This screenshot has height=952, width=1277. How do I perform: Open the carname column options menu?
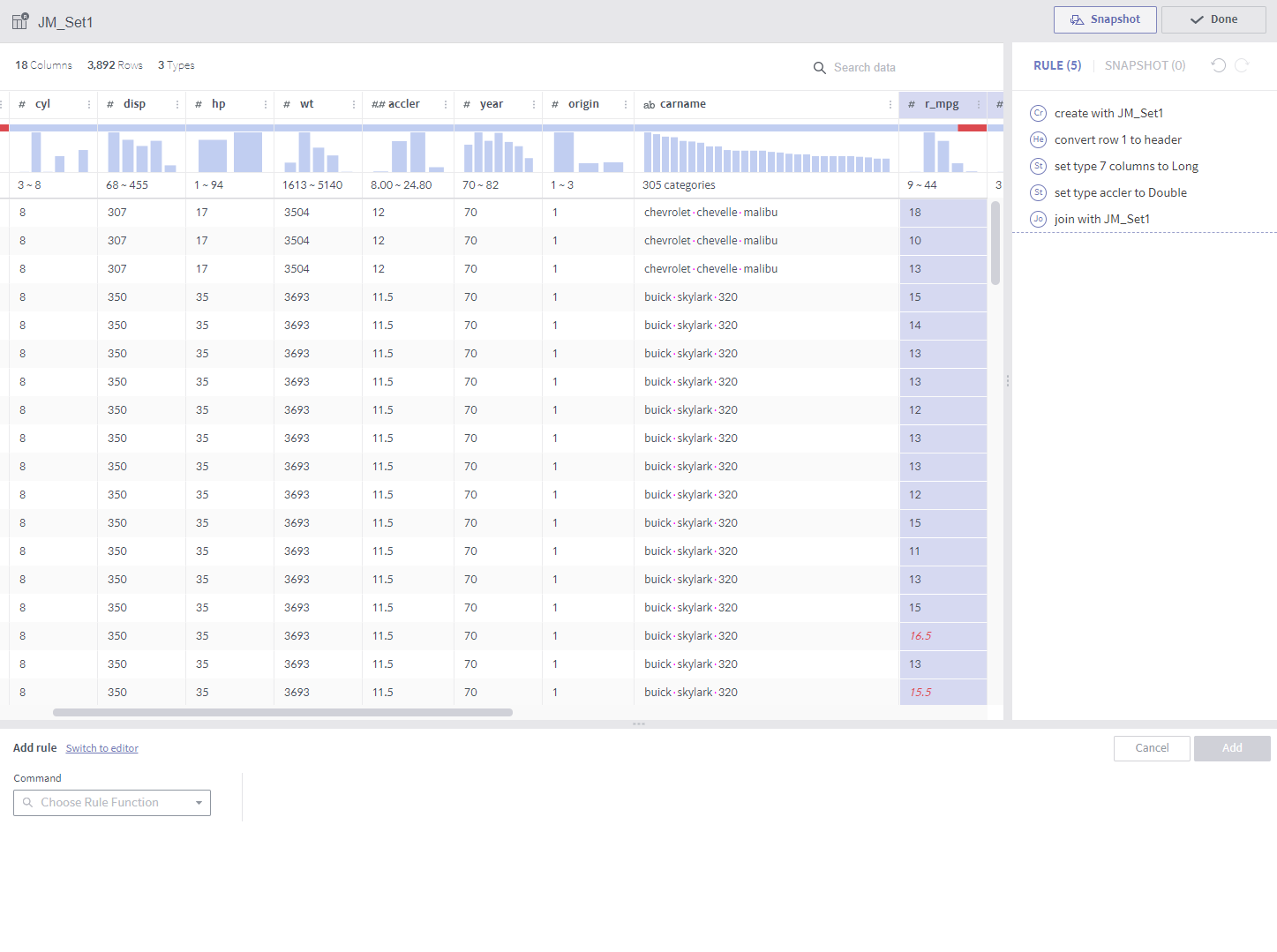pyautogui.click(x=890, y=104)
